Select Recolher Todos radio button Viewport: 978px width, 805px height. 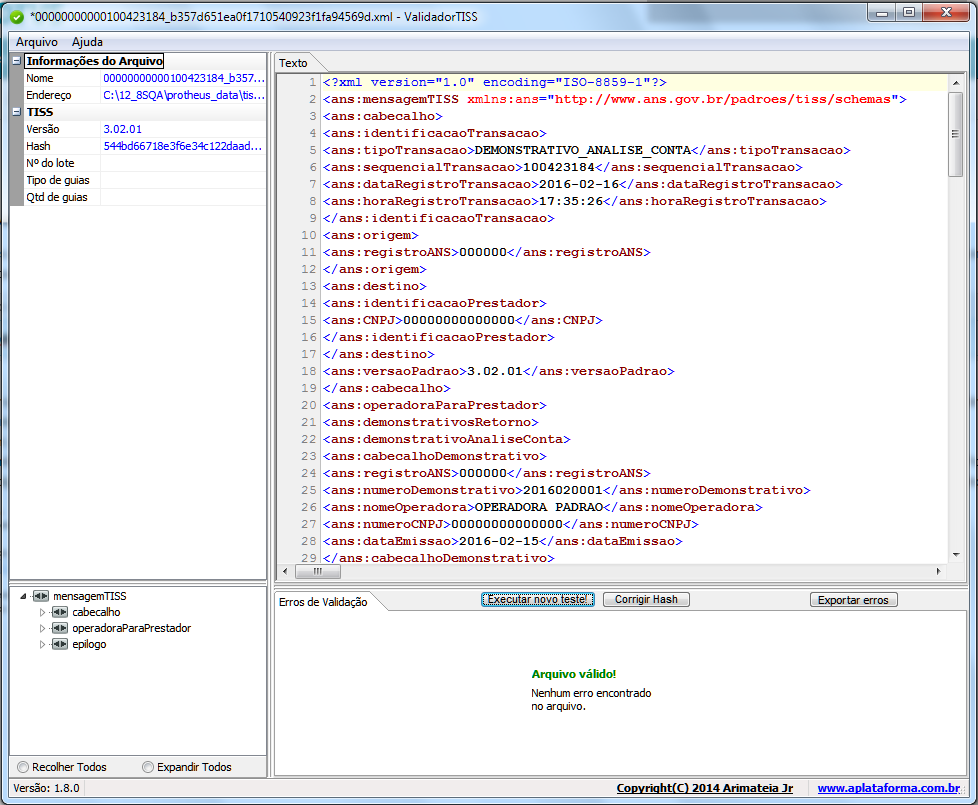pyautogui.click(x=23, y=767)
